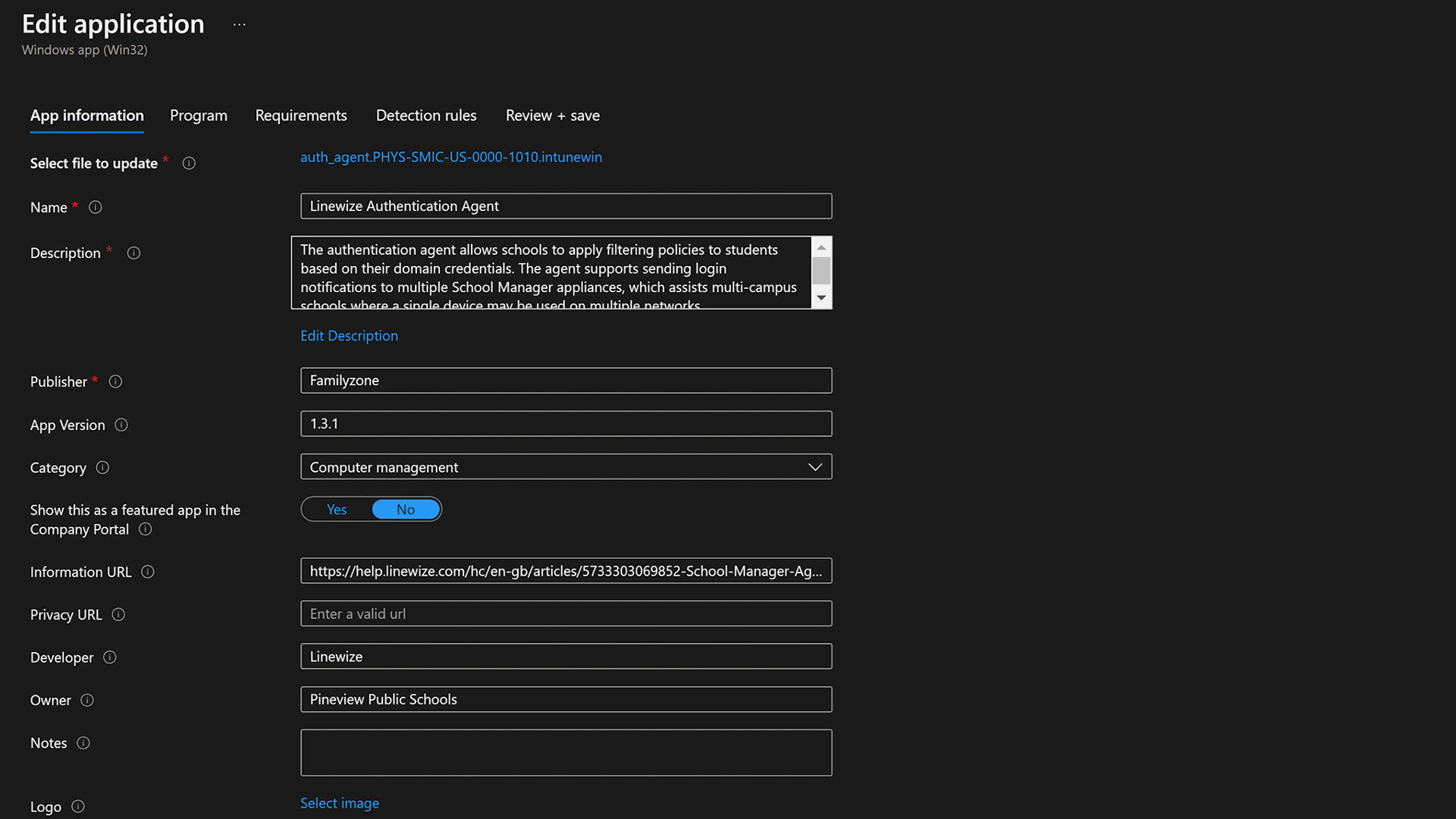1456x819 pixels.
Task: Click info icon next to Select file to update
Action: point(189,163)
